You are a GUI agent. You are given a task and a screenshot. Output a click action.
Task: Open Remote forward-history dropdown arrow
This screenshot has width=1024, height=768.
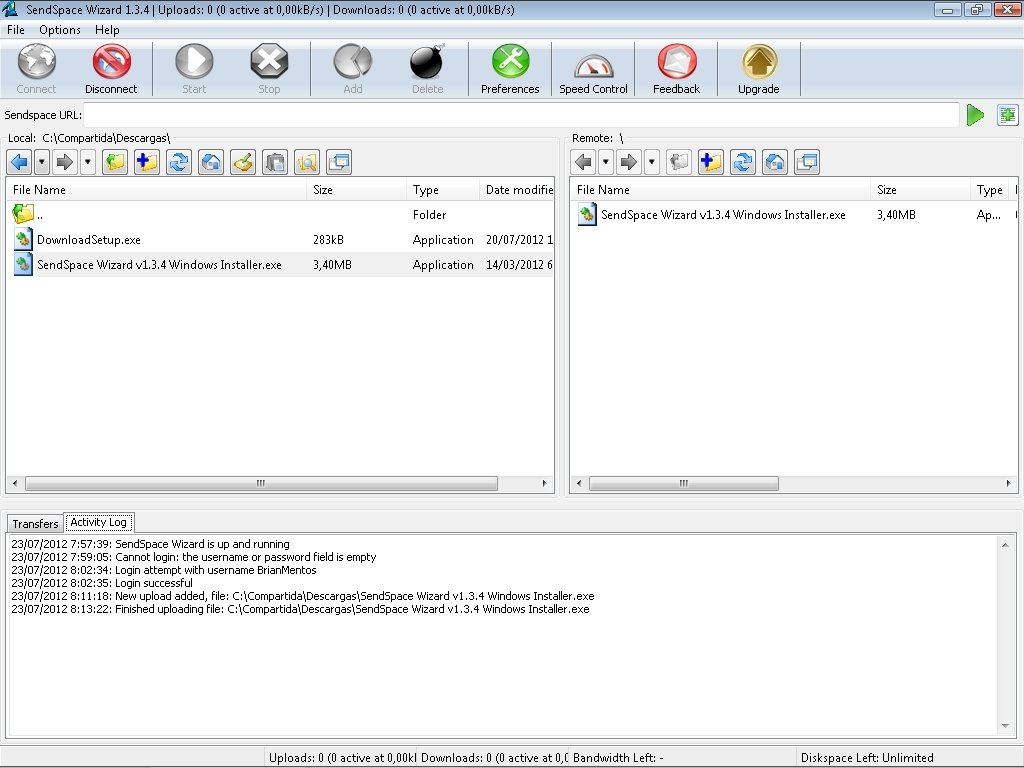click(x=652, y=162)
